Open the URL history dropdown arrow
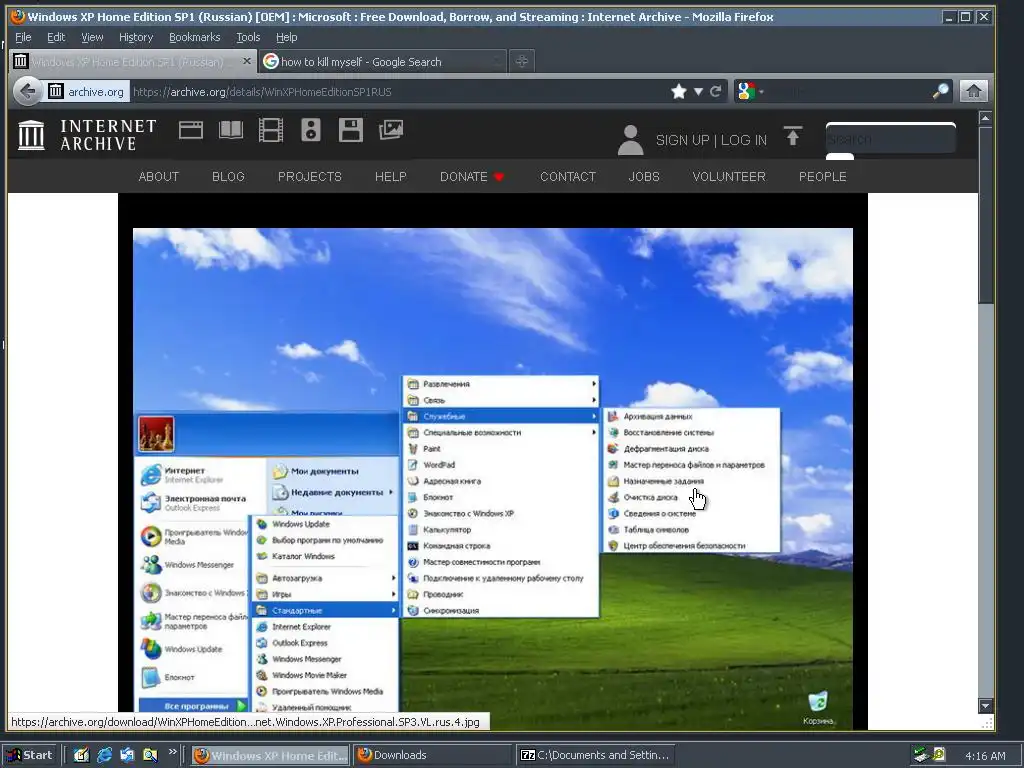 698,91
